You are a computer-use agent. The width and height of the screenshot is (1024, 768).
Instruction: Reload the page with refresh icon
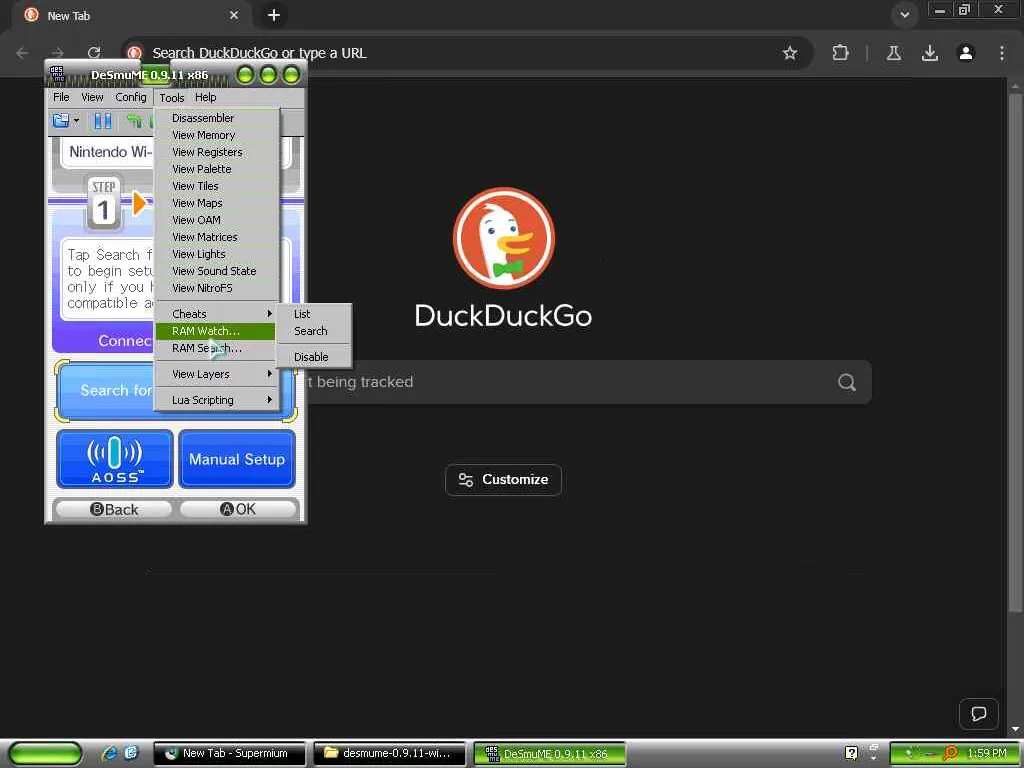pos(94,53)
